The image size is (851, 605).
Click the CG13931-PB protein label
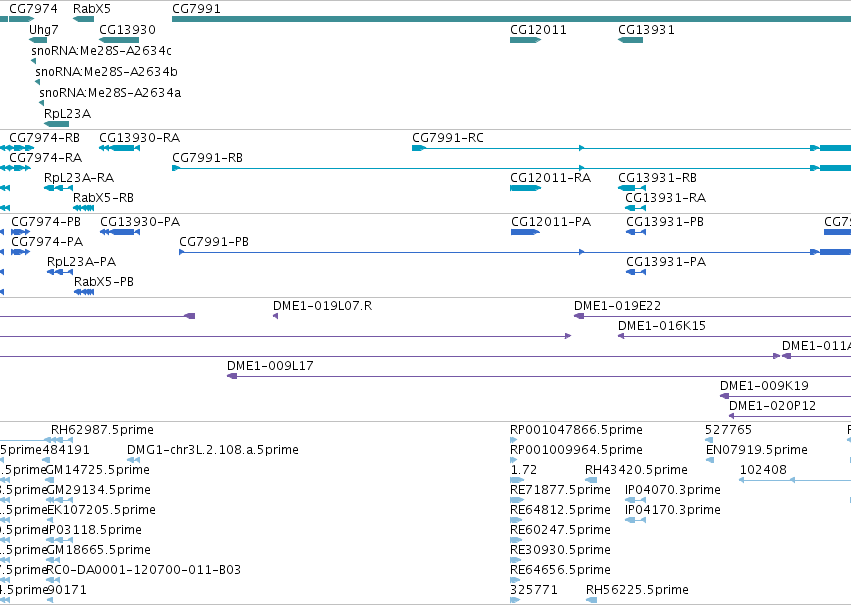coord(665,222)
